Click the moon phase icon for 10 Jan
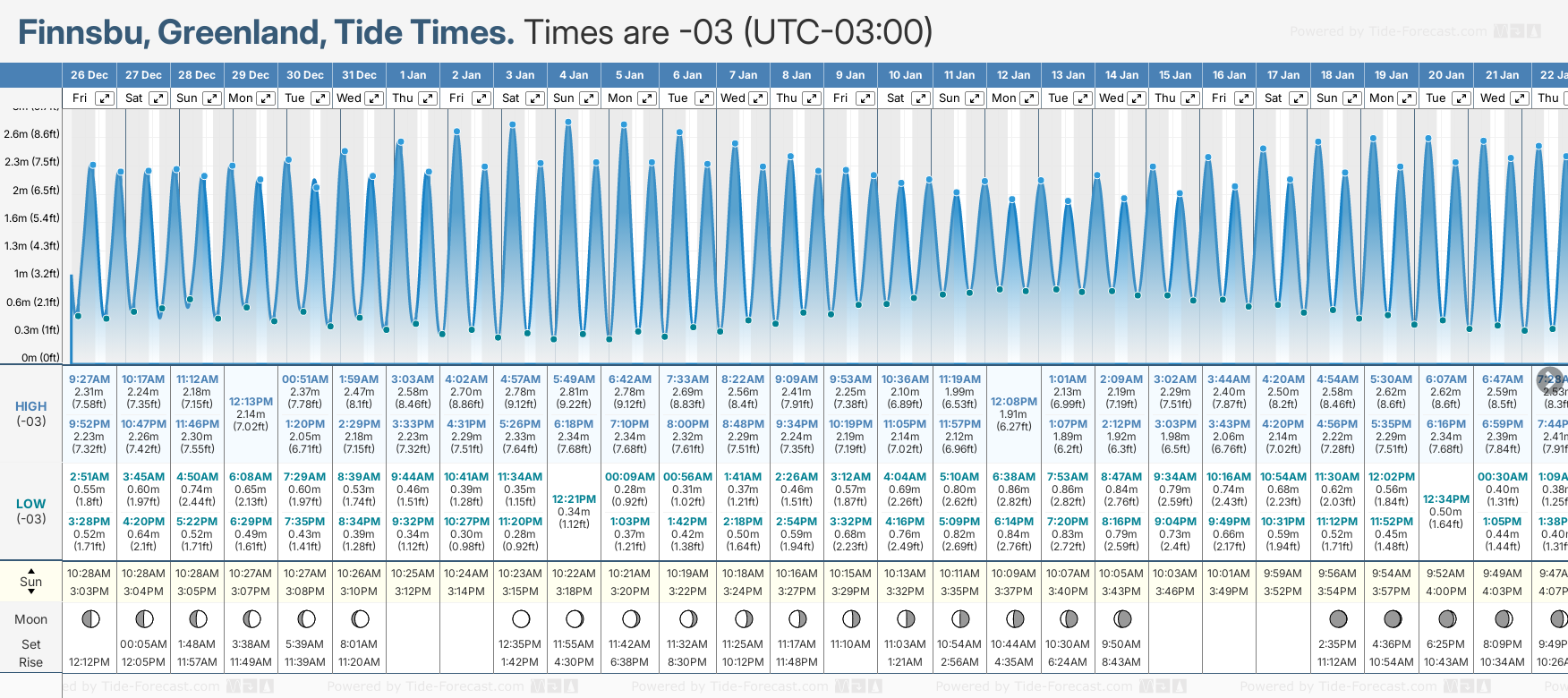 906,618
